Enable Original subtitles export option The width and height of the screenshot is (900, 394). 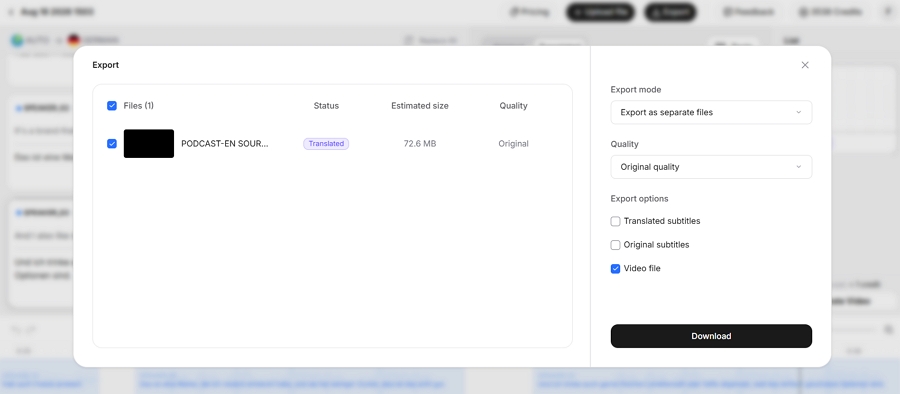tap(615, 245)
